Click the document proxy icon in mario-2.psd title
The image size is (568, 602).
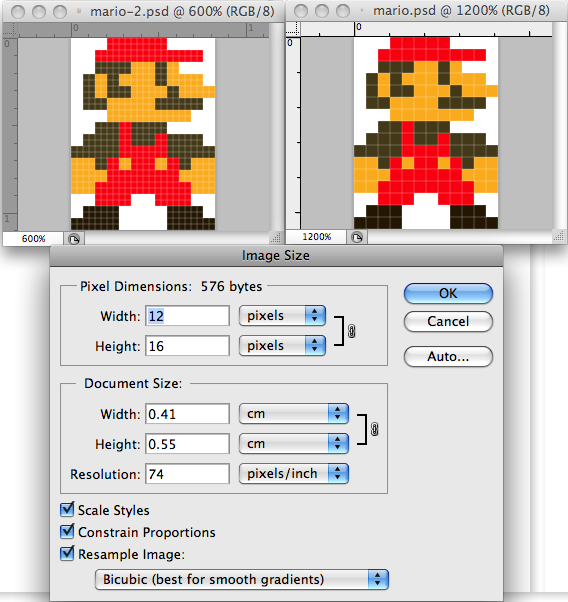pyautogui.click(x=79, y=12)
